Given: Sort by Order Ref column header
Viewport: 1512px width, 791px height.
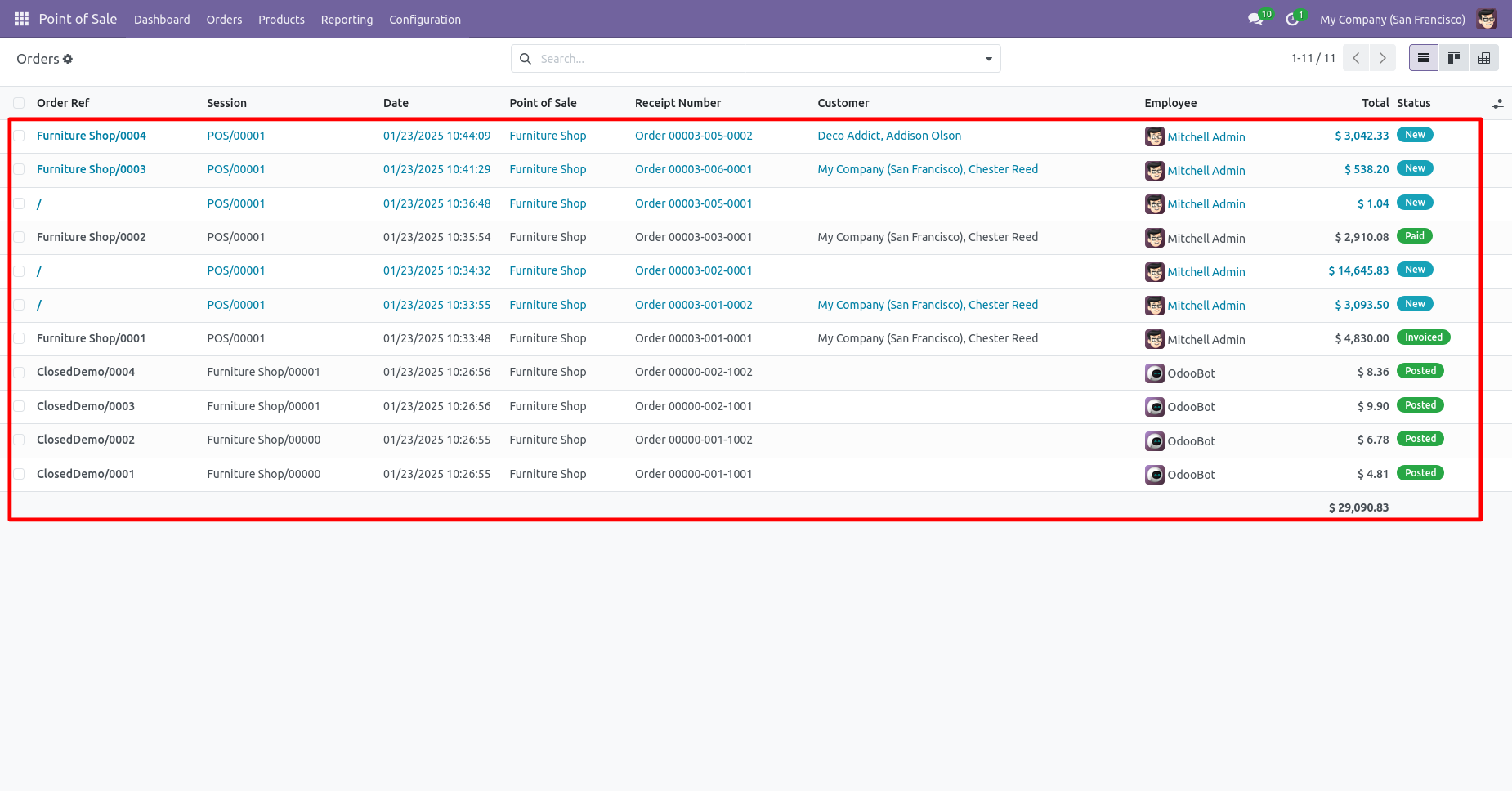Looking at the screenshot, I should click(x=63, y=103).
